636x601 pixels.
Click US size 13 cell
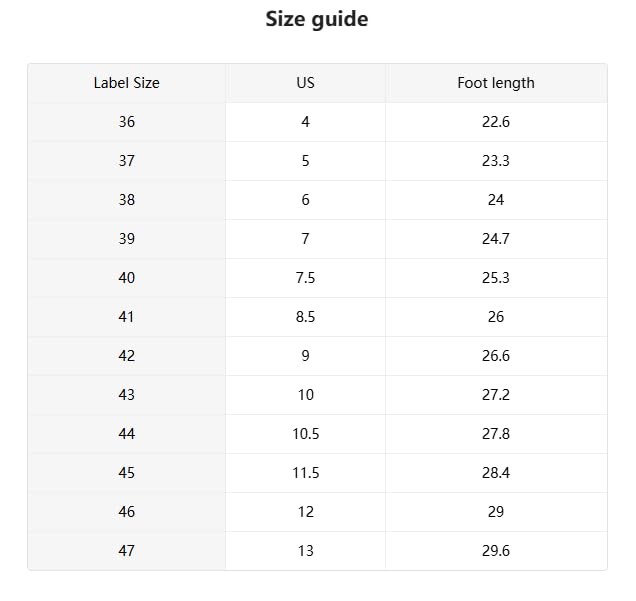[x=306, y=551]
